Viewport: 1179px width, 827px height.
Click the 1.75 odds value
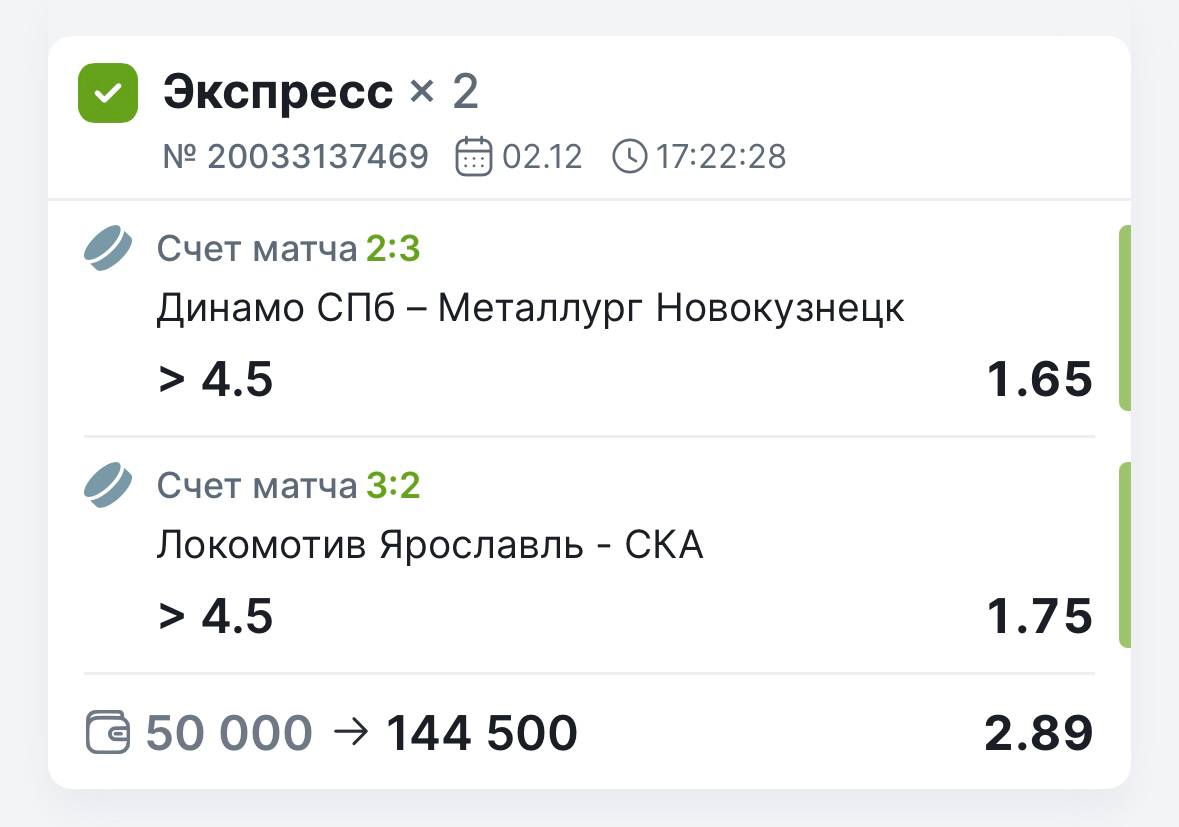(x=1039, y=616)
